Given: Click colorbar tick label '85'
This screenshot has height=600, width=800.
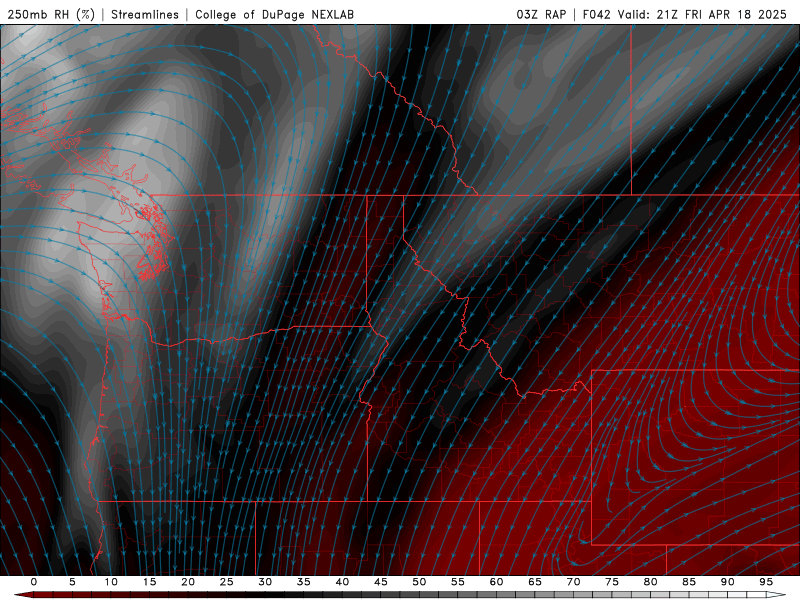Looking at the screenshot, I should (x=689, y=582).
